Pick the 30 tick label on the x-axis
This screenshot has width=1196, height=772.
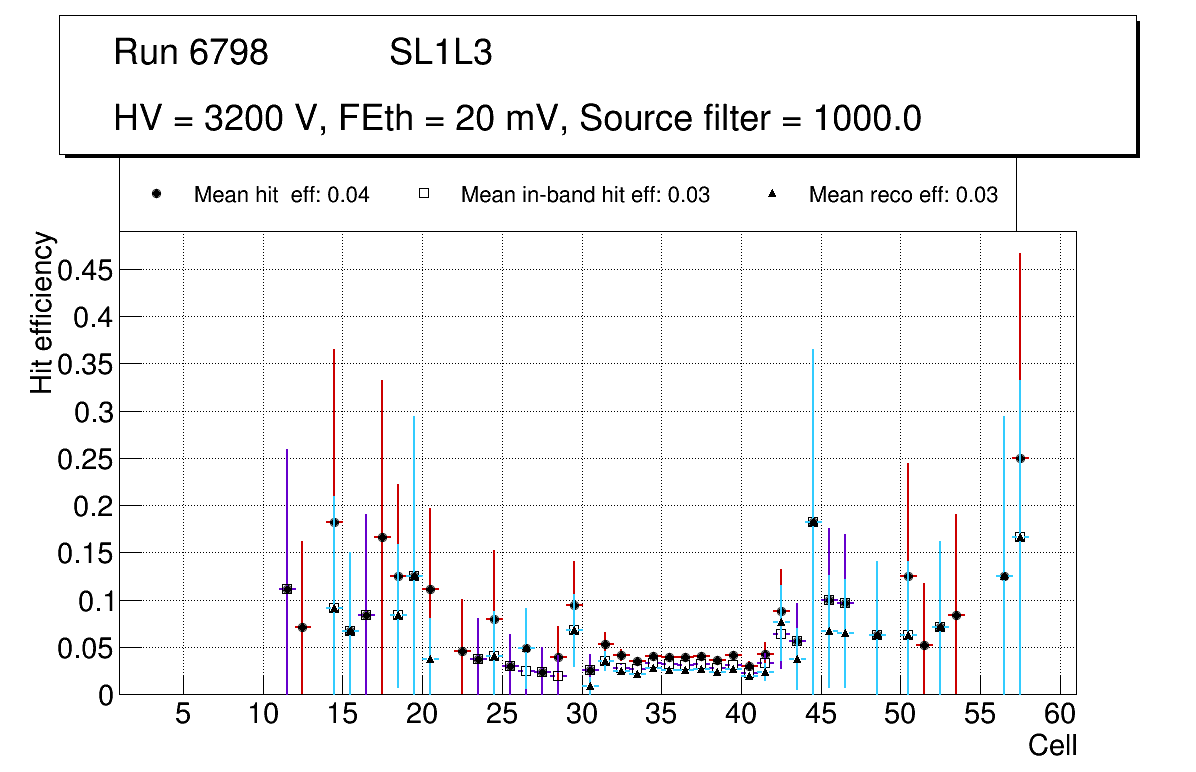coord(581,714)
